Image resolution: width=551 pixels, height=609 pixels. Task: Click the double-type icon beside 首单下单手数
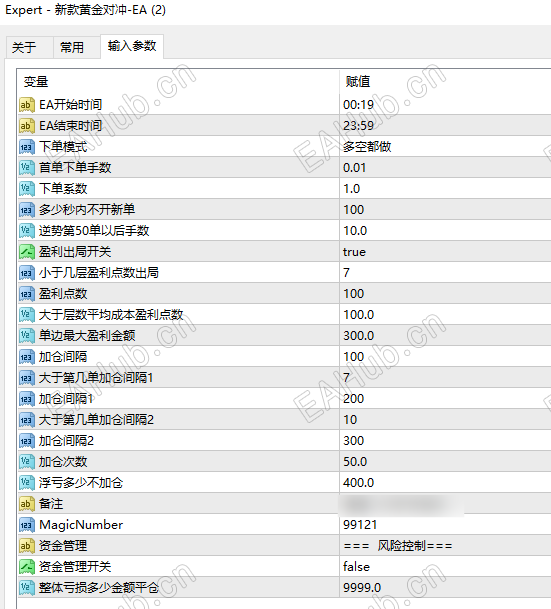[26, 167]
